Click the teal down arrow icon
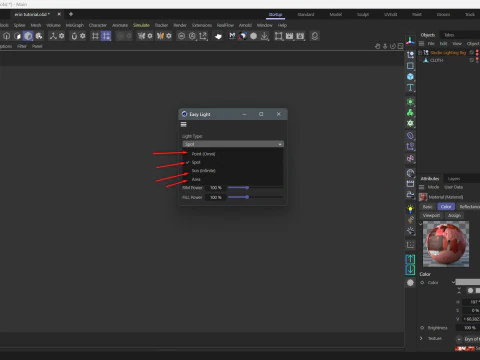 410,270
